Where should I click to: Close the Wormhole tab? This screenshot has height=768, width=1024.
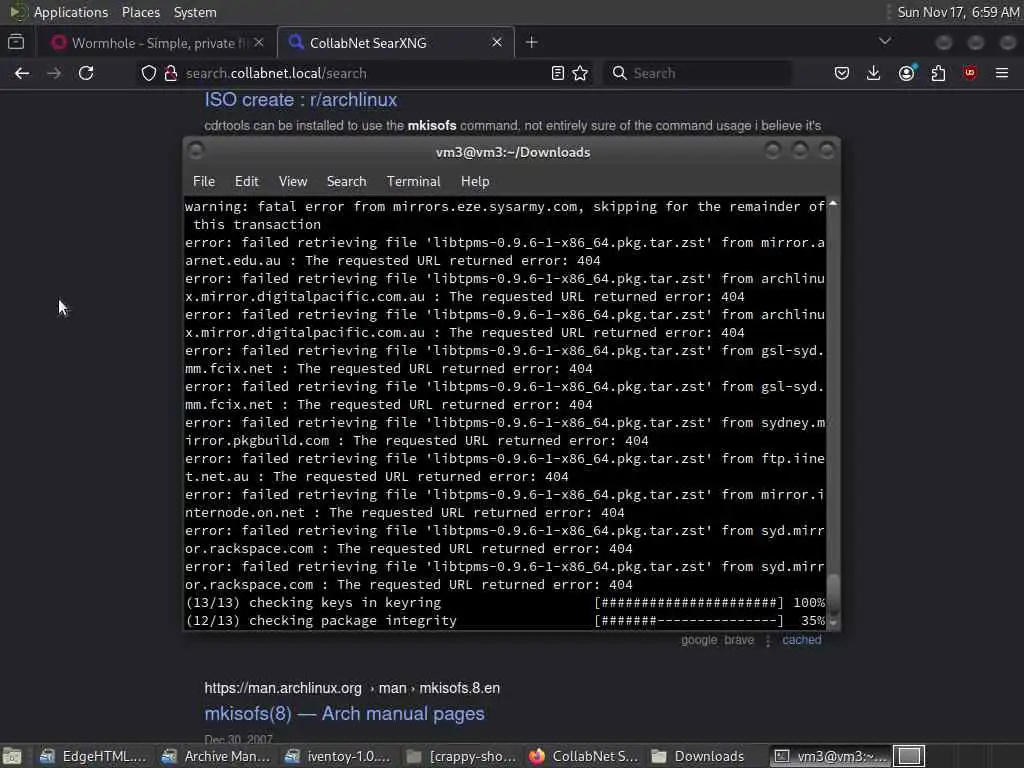pyautogui.click(x=259, y=42)
